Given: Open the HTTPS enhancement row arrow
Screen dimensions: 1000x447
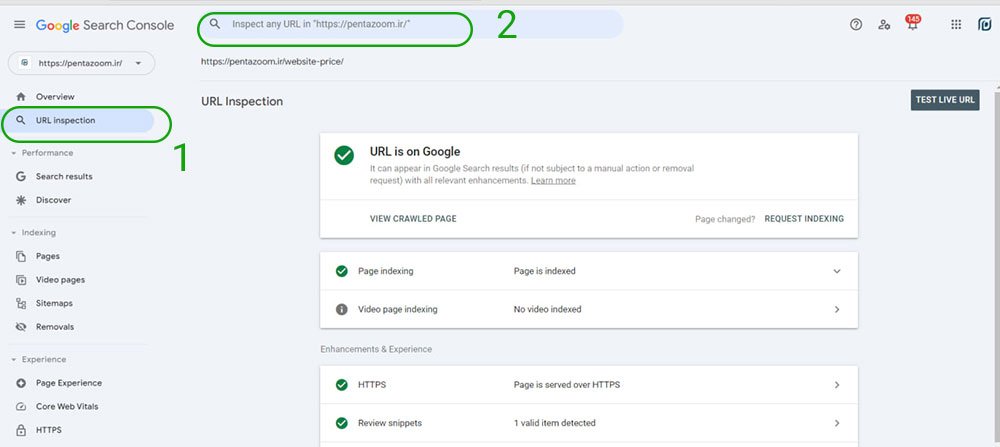Looking at the screenshot, I should [x=837, y=385].
